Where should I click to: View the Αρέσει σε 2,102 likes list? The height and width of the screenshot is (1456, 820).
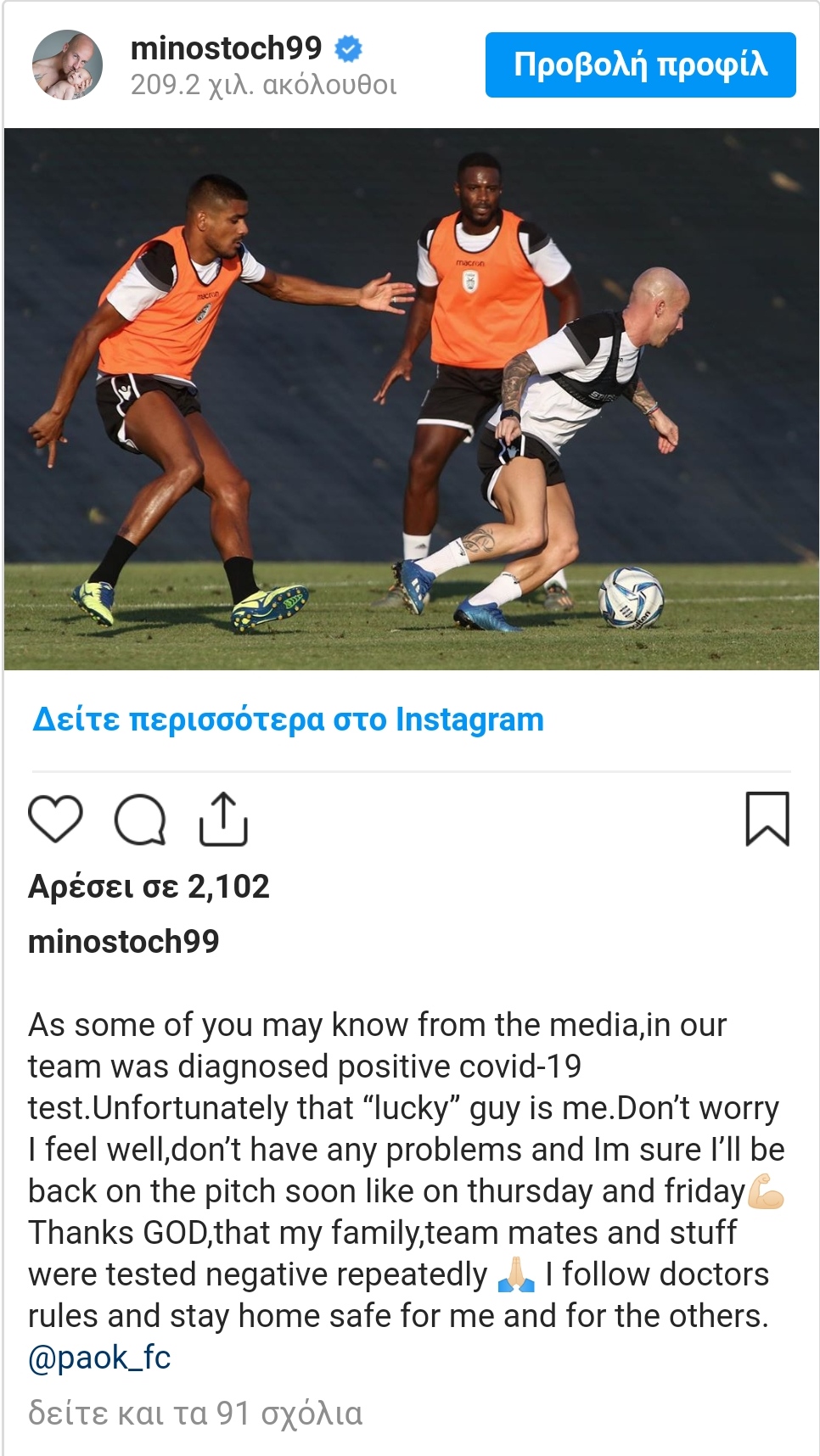149,887
